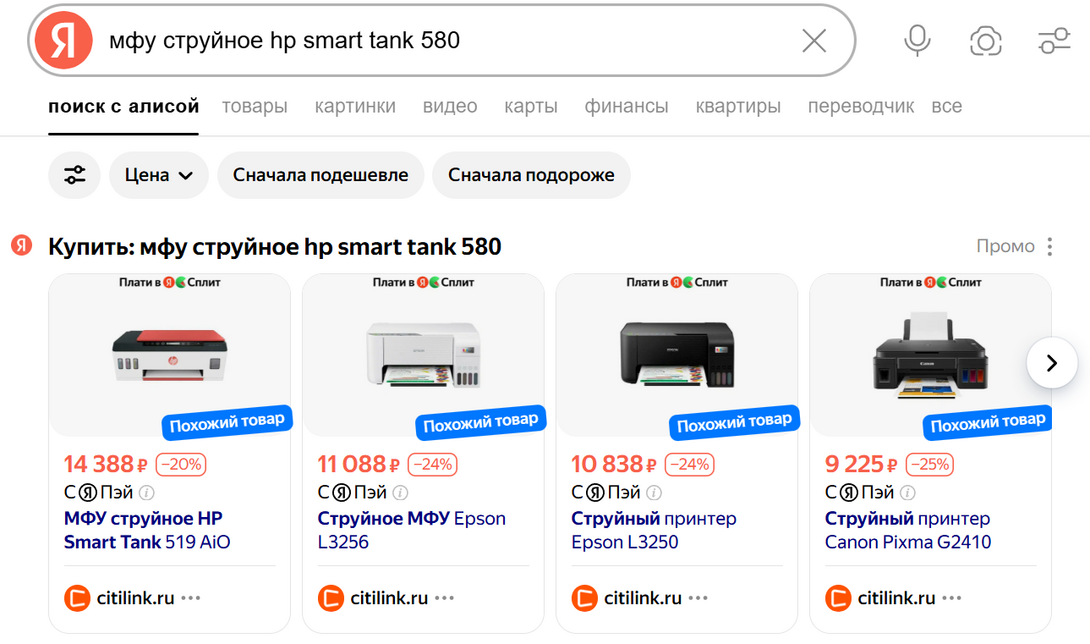
Task: Open search settings sliders icon at top right
Action: click(1054, 41)
